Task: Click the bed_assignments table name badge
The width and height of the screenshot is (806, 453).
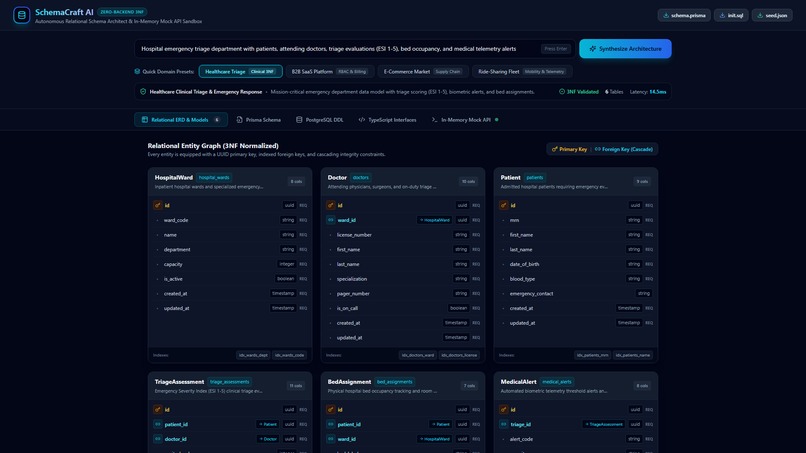Action: tap(394, 382)
